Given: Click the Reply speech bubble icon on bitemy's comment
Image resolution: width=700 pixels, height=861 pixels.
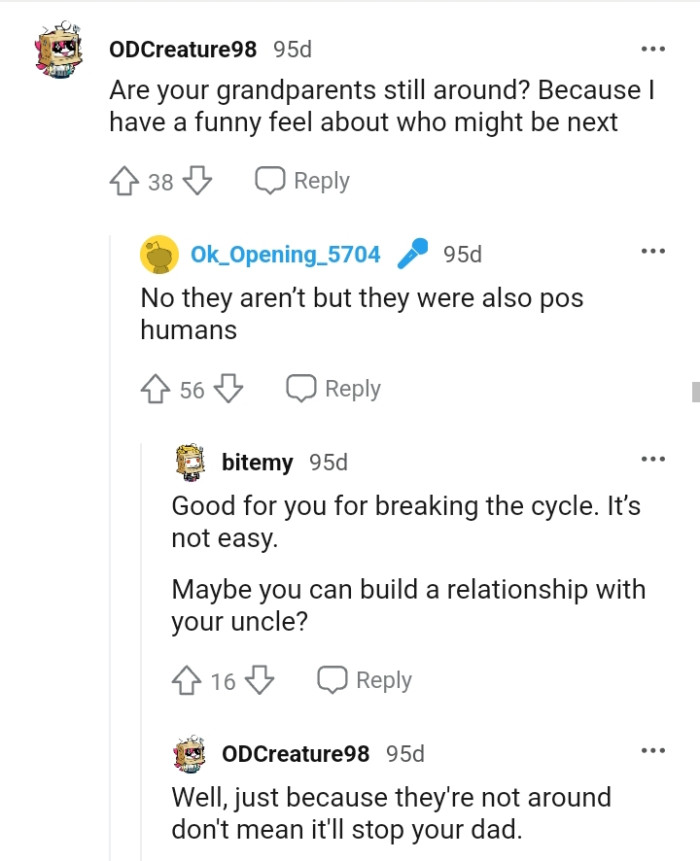Looking at the screenshot, I should (330, 679).
